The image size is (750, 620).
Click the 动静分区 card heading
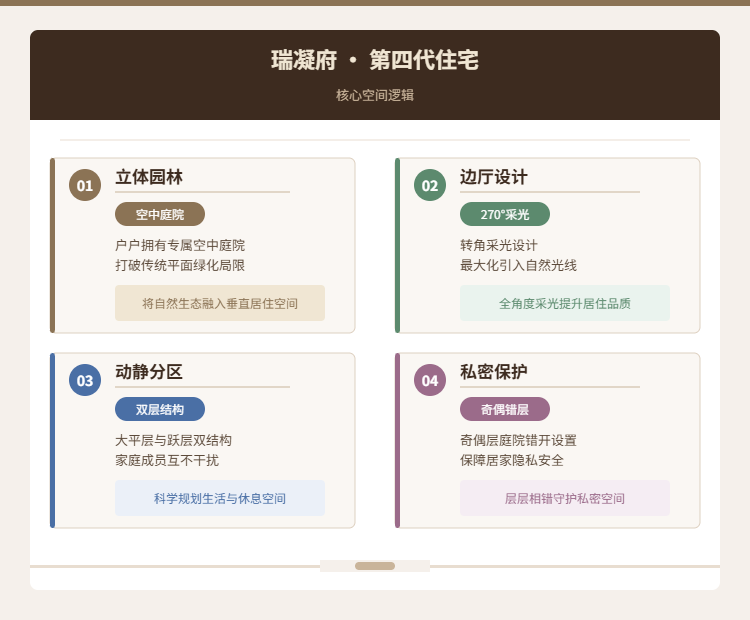(149, 372)
